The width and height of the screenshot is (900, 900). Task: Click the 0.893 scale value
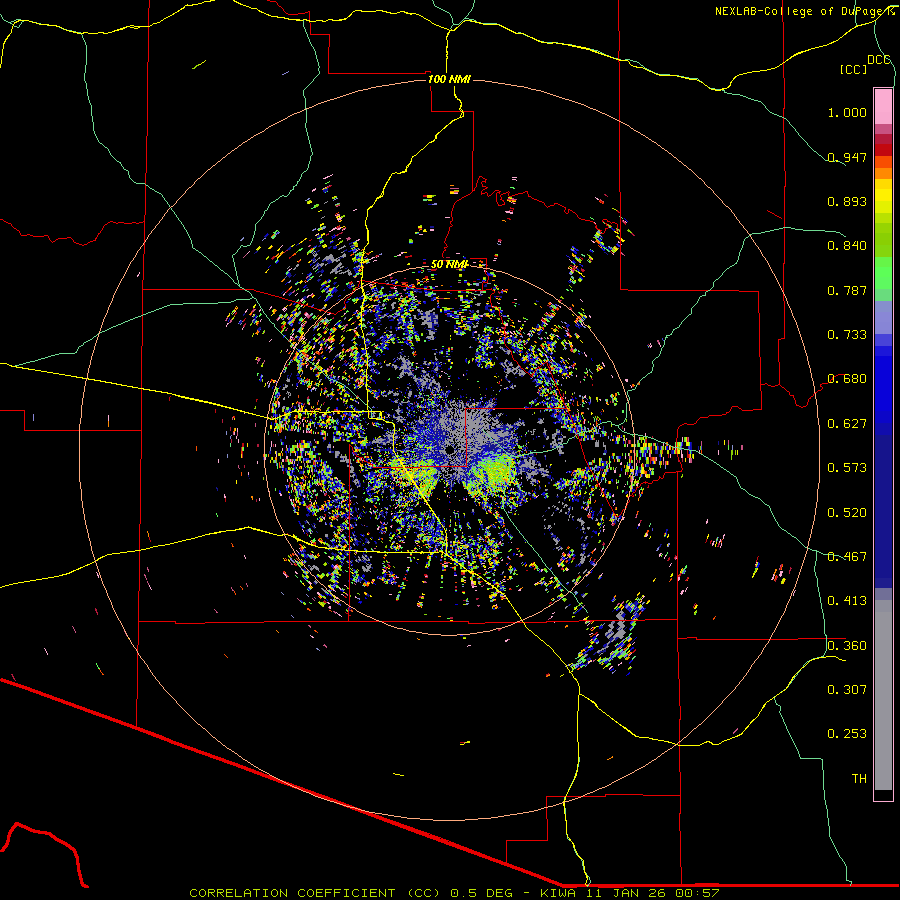847,201
